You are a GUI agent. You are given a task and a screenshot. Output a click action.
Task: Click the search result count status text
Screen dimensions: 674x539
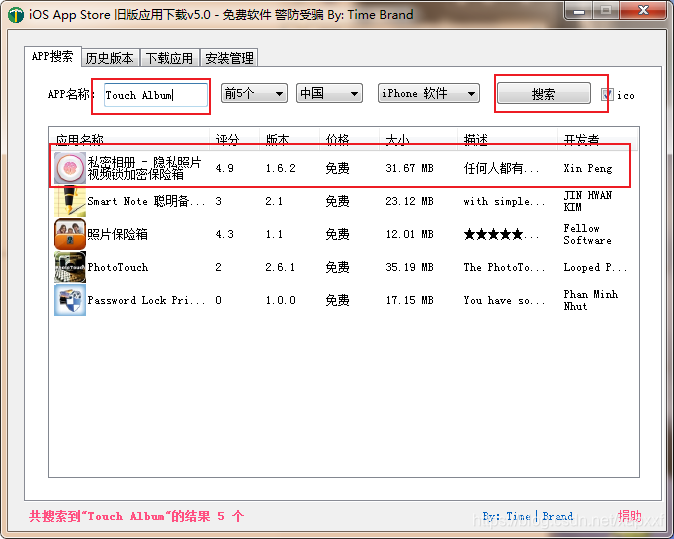(136, 516)
